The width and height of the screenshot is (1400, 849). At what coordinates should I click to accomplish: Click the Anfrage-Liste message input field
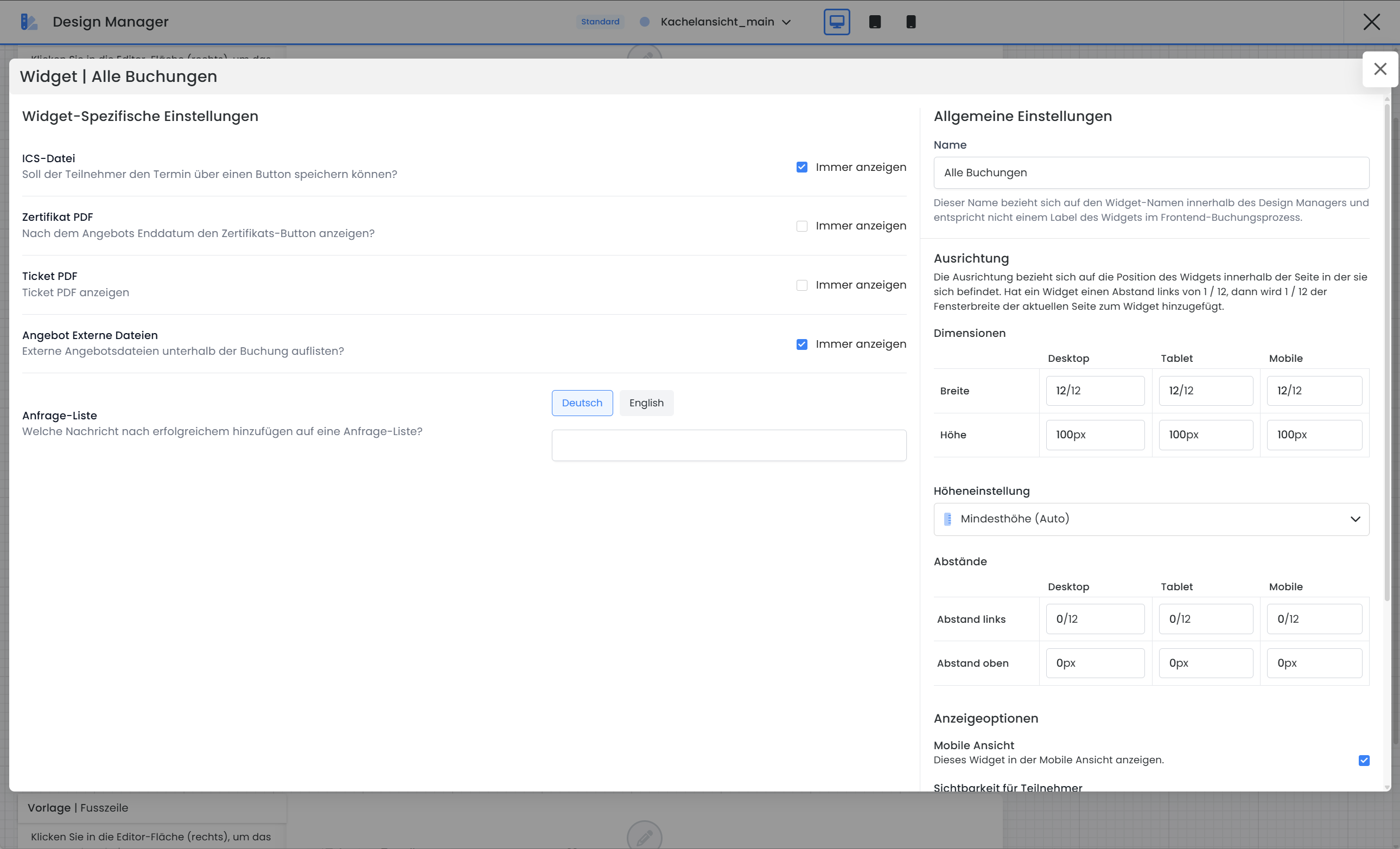[728, 445]
